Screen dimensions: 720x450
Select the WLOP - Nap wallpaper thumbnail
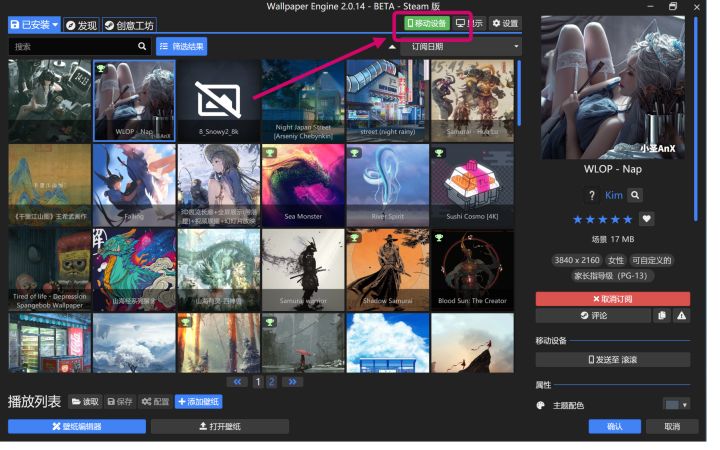(134, 101)
